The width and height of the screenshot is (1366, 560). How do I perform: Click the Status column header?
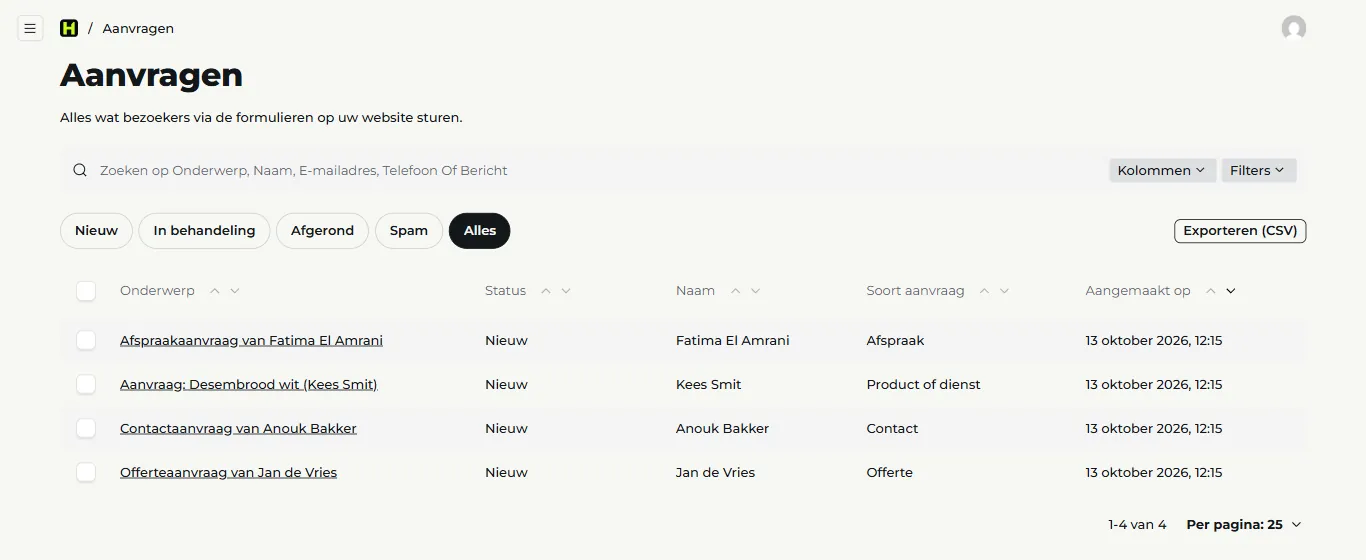[505, 291]
